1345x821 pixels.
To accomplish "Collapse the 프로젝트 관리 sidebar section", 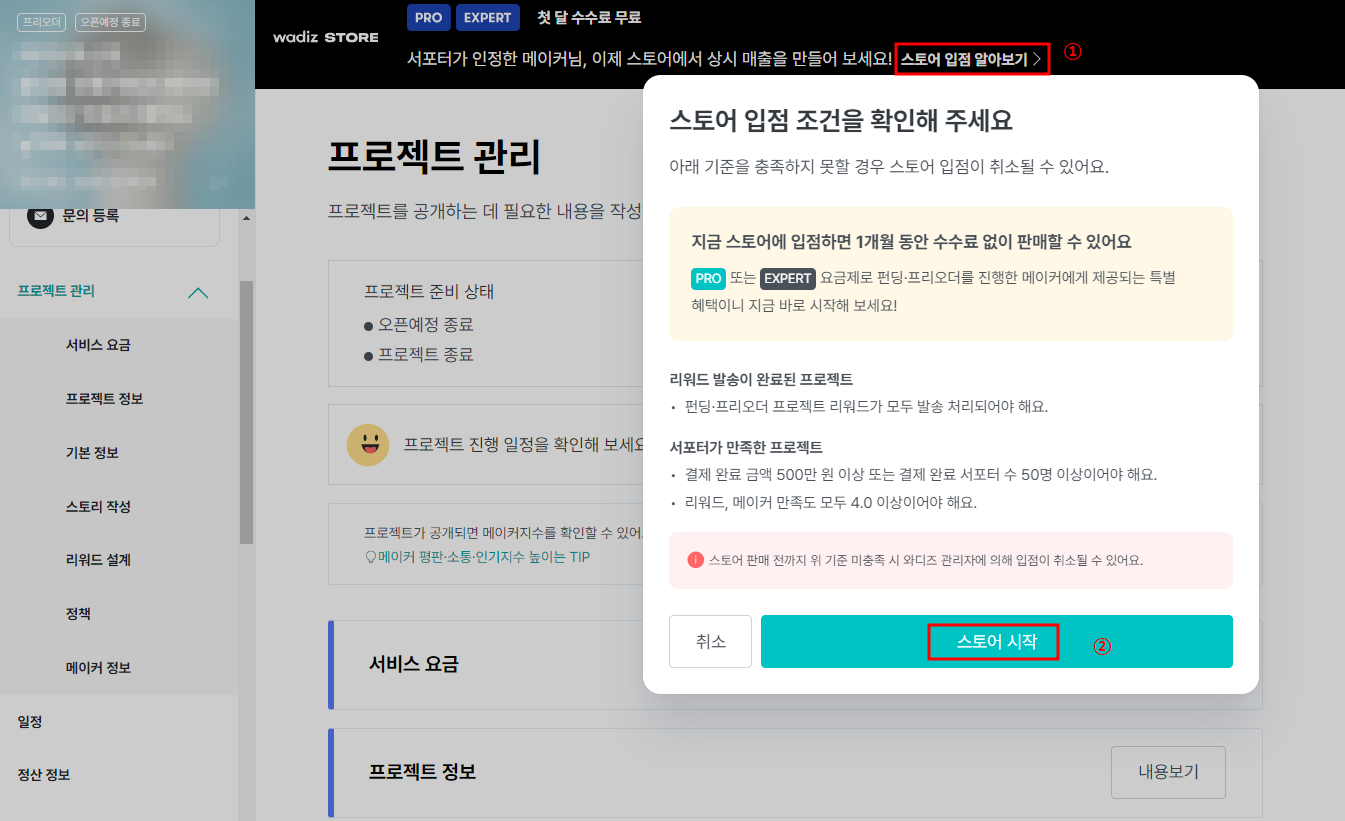I will 198,292.
